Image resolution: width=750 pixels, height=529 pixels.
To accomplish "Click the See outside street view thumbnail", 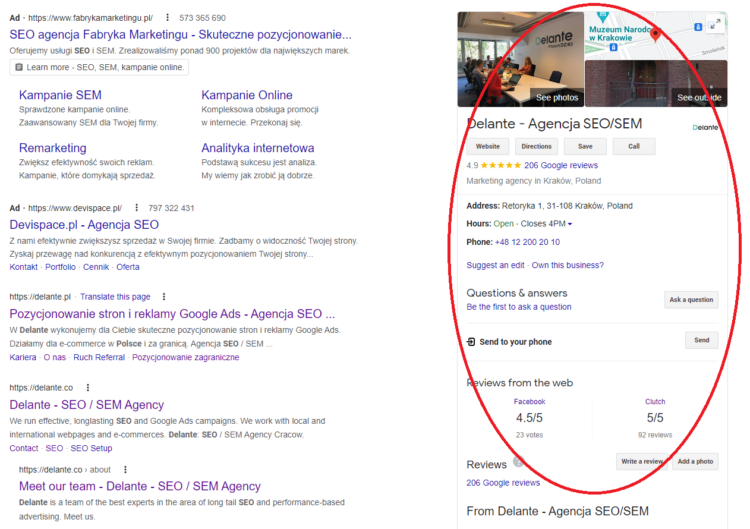I will [x=656, y=84].
